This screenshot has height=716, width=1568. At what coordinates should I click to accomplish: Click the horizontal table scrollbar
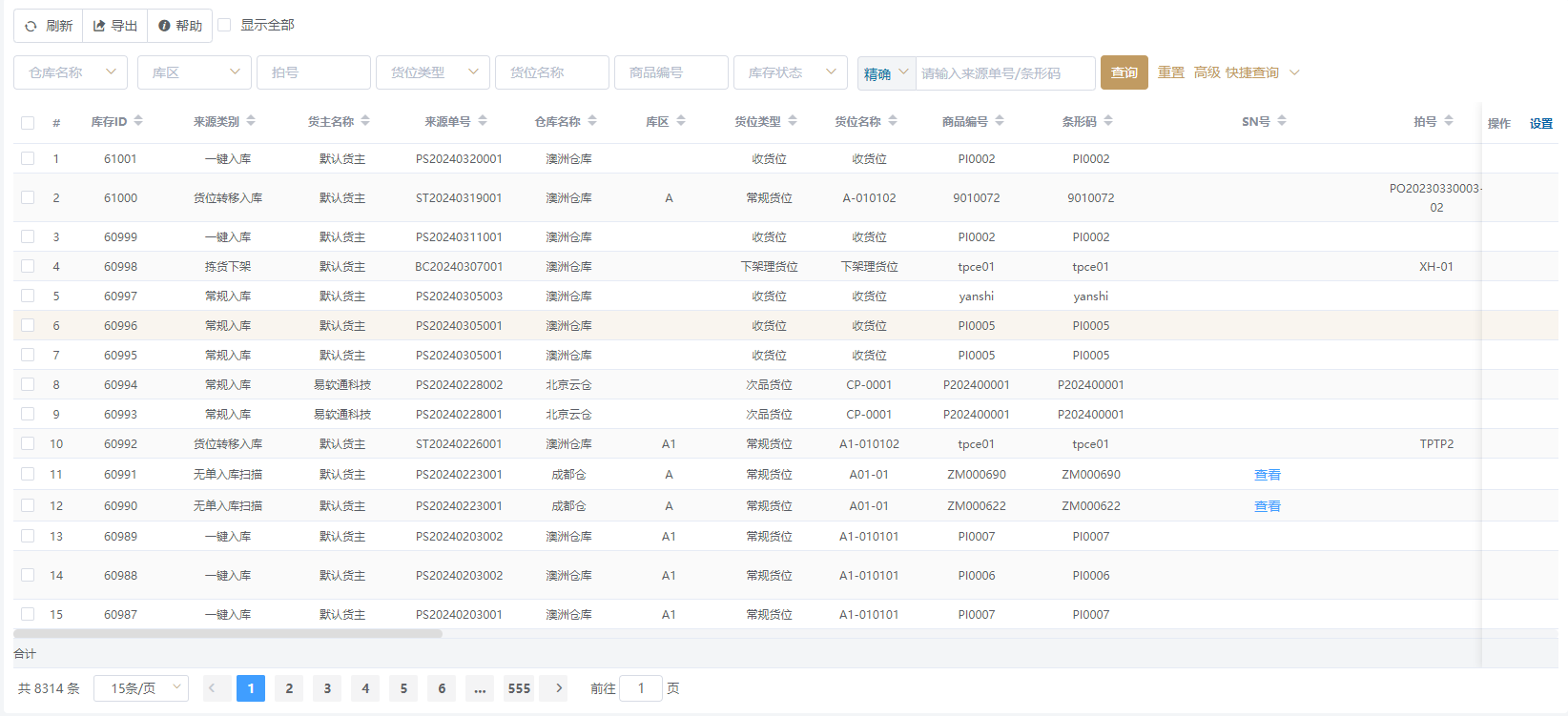point(228,633)
